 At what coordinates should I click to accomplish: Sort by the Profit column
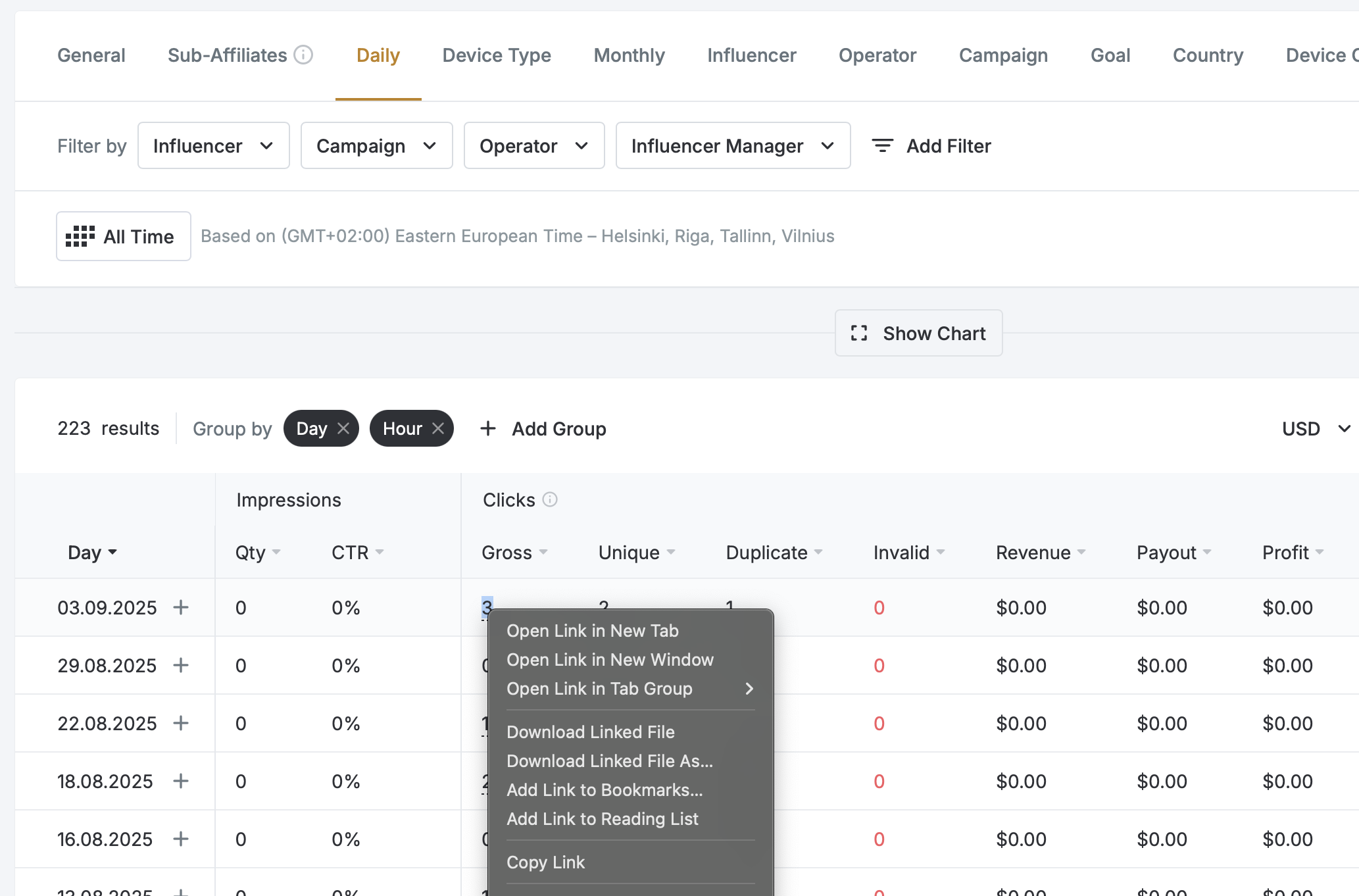1293,553
